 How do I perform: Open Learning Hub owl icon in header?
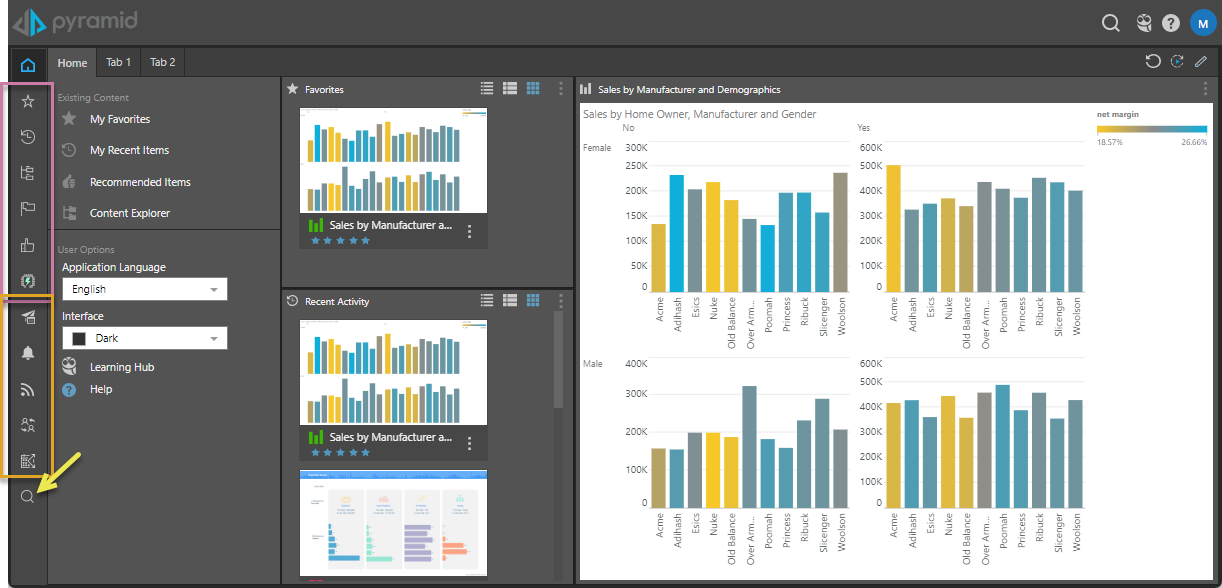click(x=1144, y=23)
